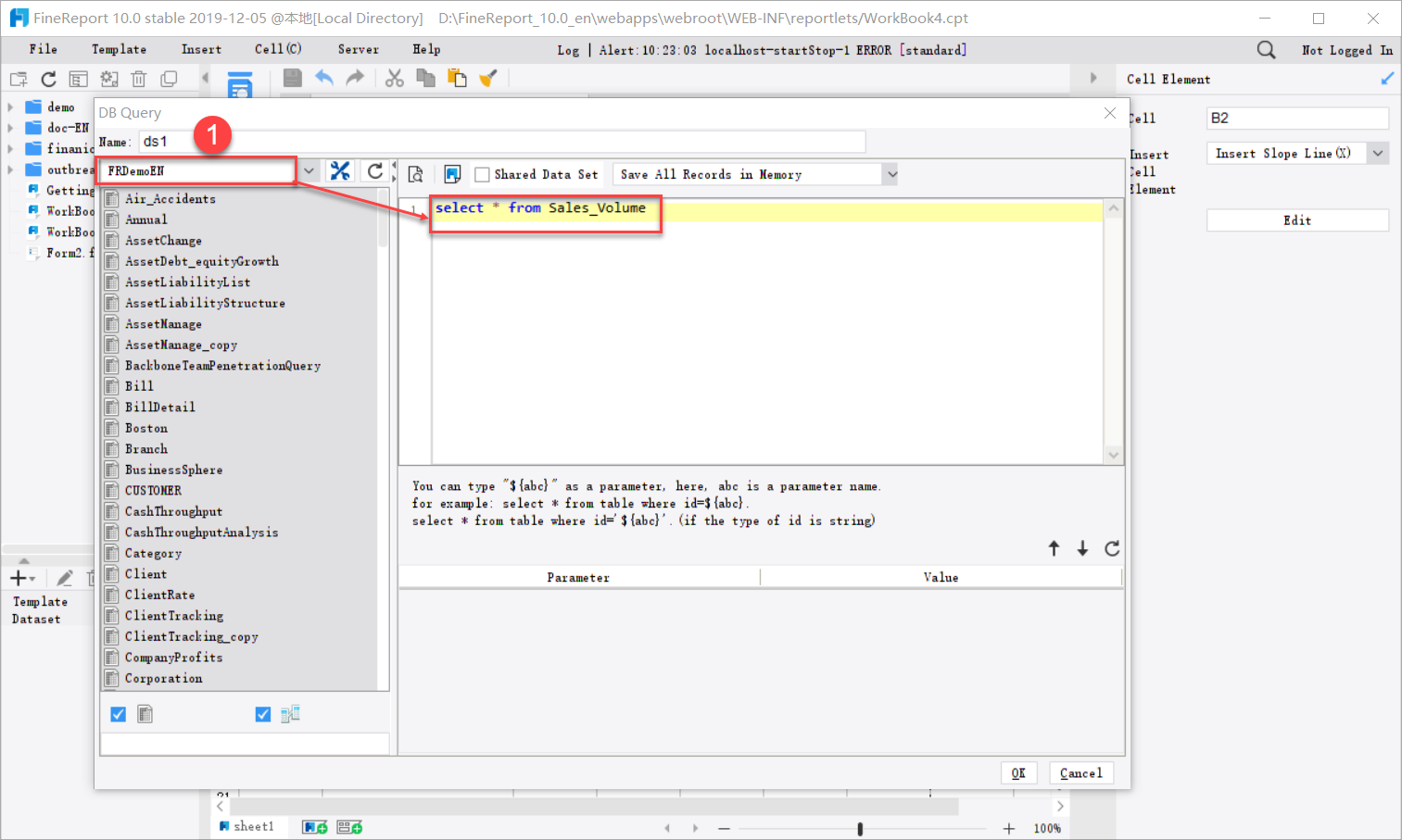Expand the Insert Slope Line dropdown
This screenshot has height=840, width=1402.
(1378, 153)
